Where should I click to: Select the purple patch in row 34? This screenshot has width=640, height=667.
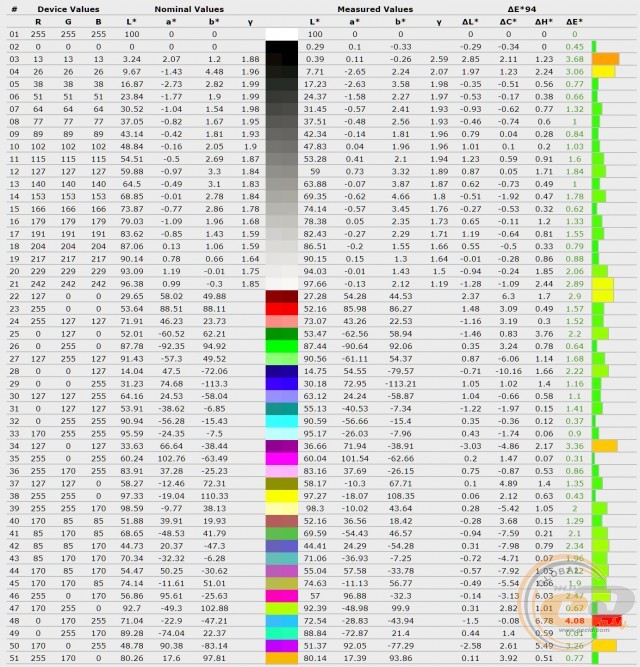(x=282, y=446)
